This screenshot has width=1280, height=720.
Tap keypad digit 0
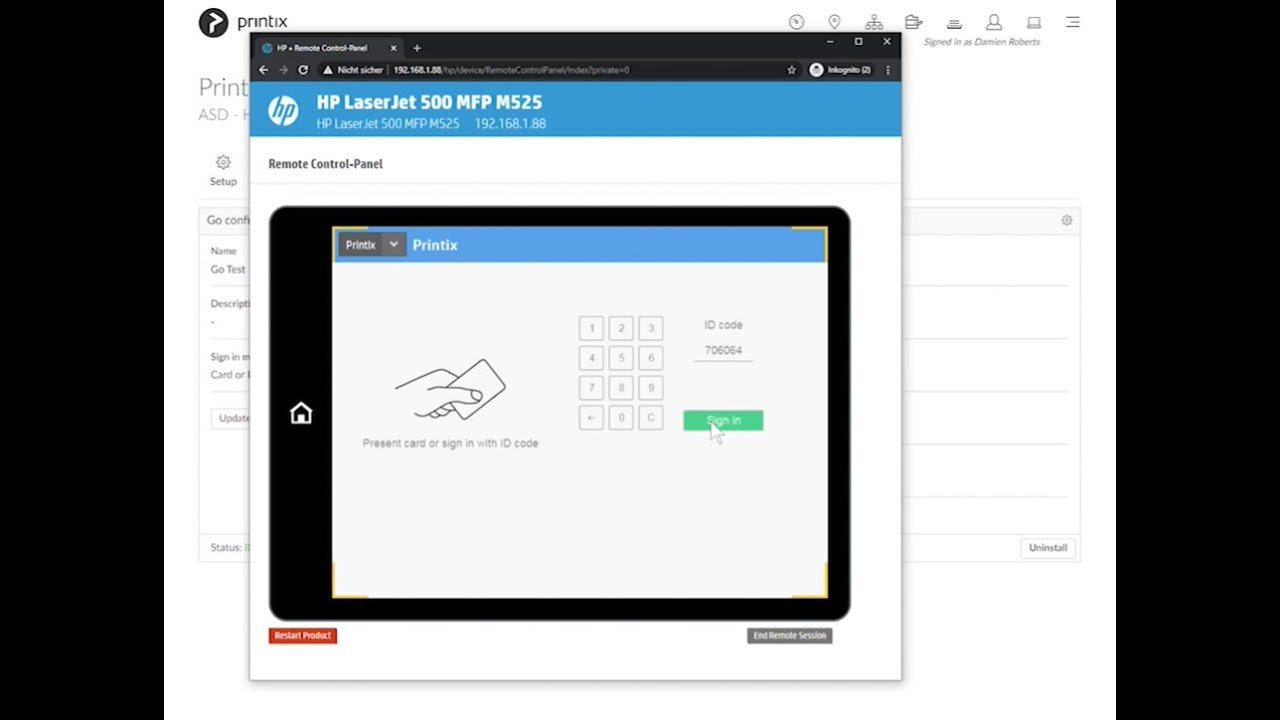[621, 418]
